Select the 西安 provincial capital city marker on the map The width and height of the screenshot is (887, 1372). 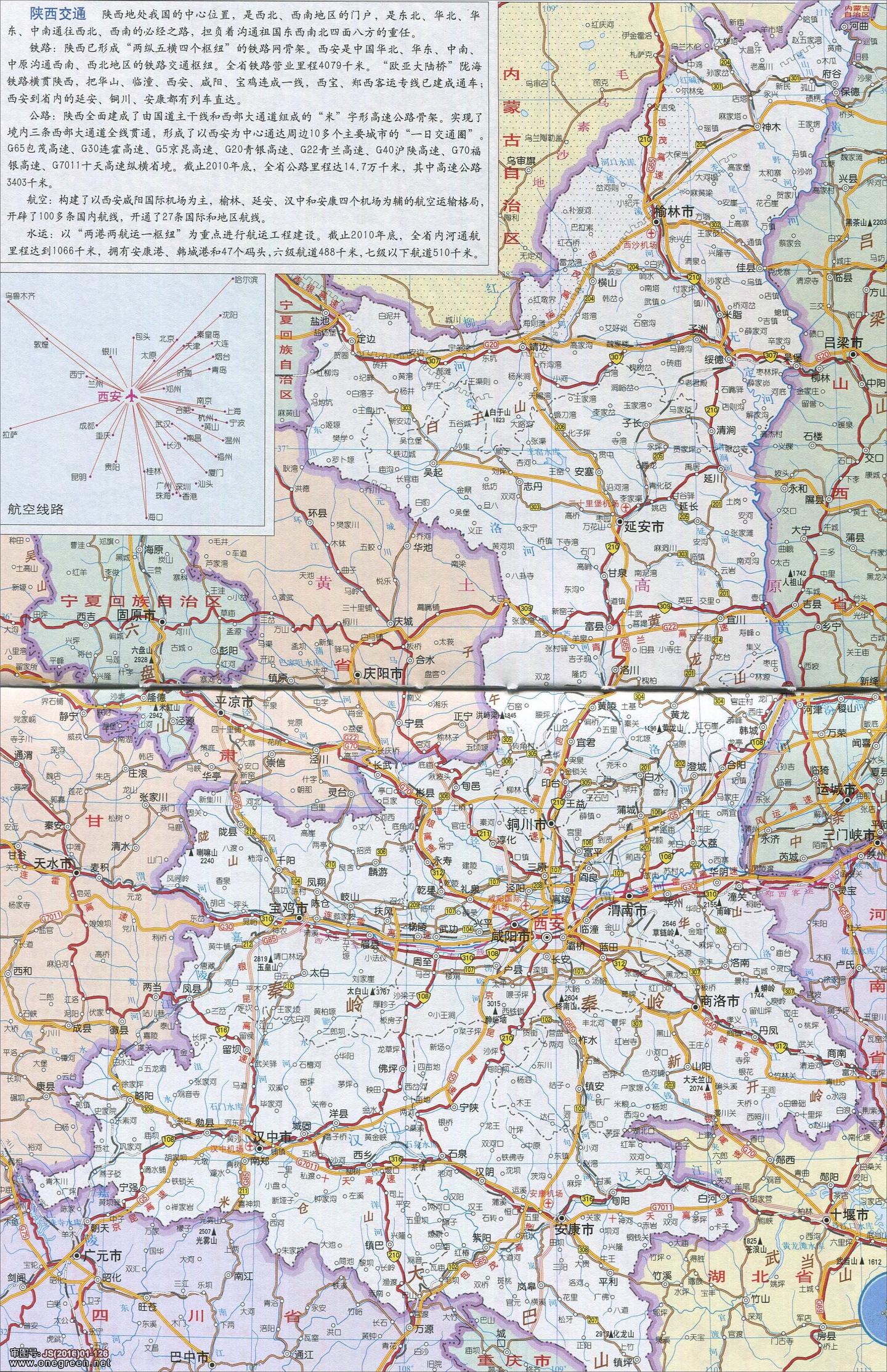546,937
